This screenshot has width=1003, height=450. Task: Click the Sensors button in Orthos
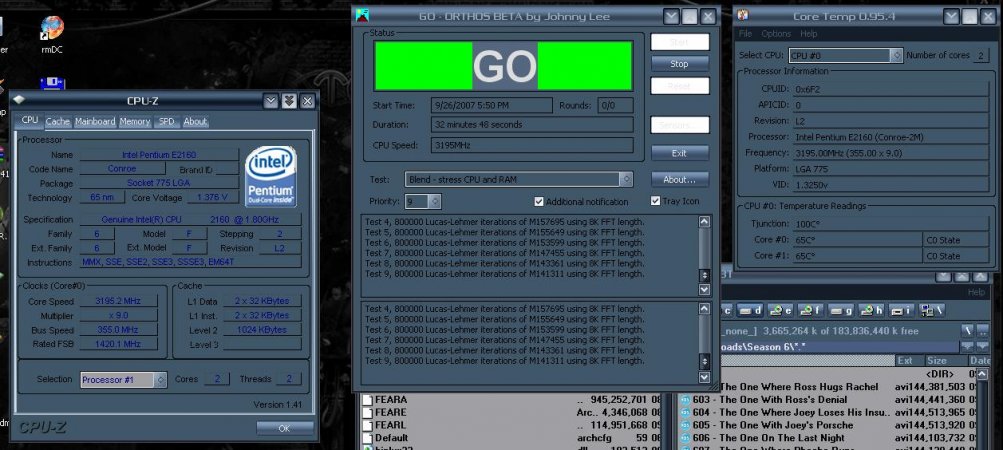point(679,125)
